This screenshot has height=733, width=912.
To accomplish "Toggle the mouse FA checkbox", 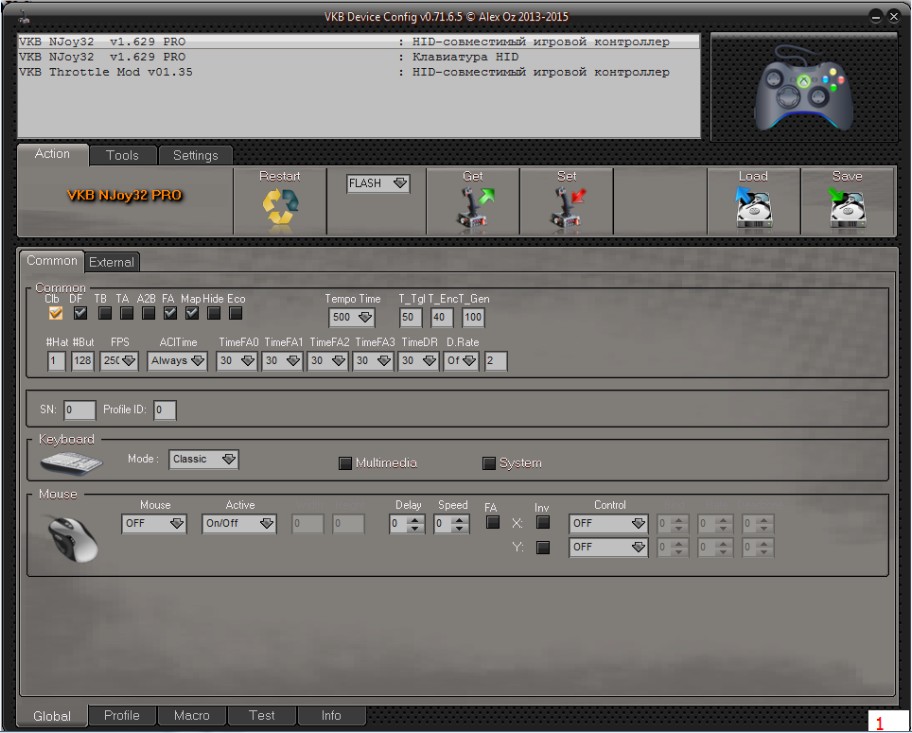I will pyautogui.click(x=493, y=522).
